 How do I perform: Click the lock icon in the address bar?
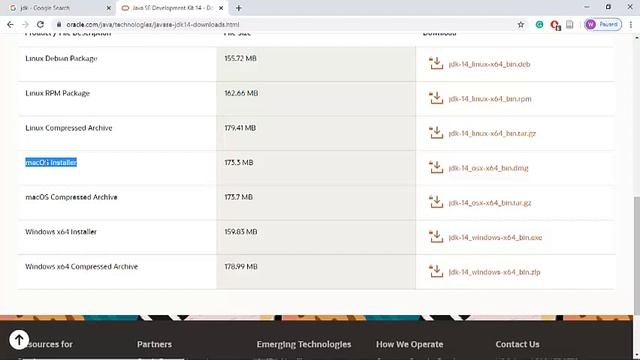coord(59,24)
